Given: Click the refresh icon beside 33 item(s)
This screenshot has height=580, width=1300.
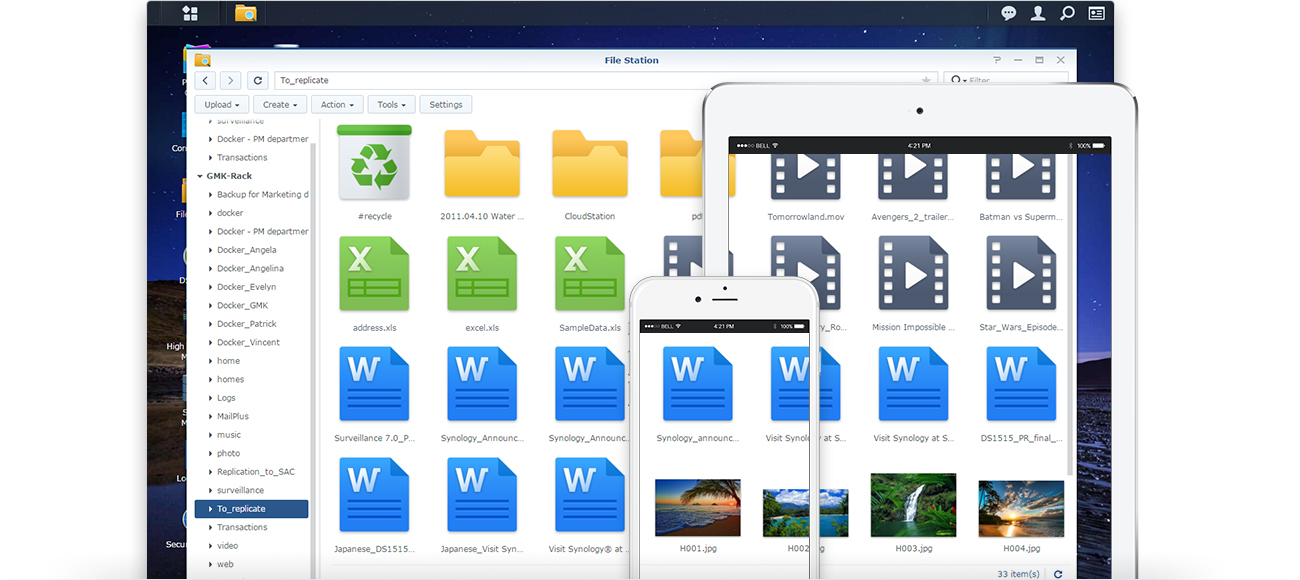Looking at the screenshot, I should [x=1058, y=574].
